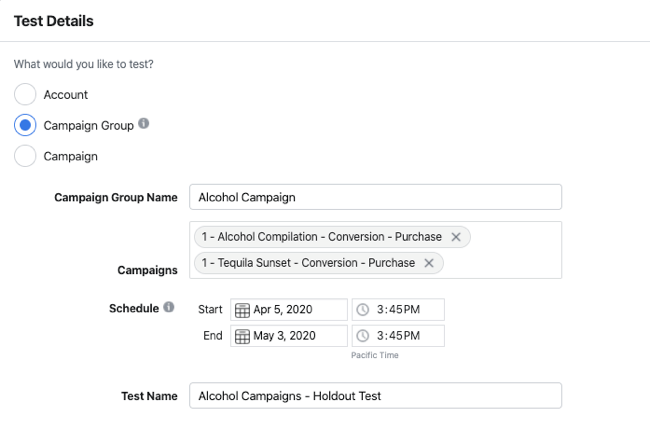The image size is (650, 430).
Task: Open End date picker showing May 3, 2020
Action: click(x=296, y=336)
